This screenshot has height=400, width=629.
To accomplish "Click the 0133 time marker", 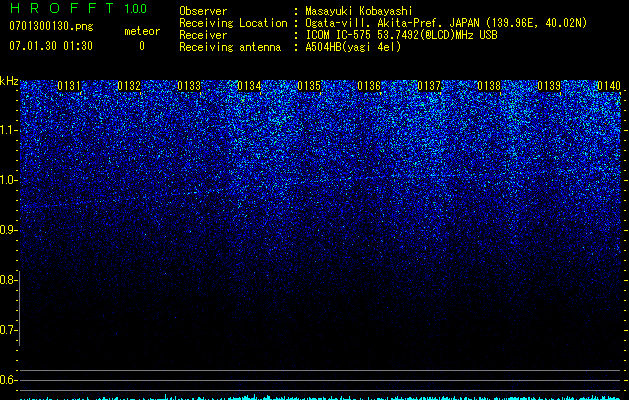I will tap(189, 86).
